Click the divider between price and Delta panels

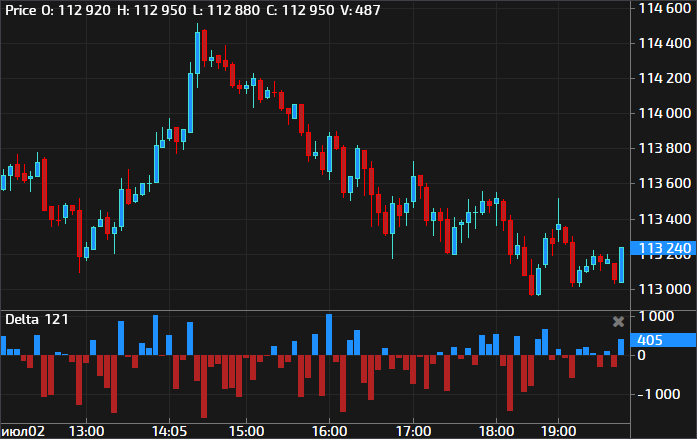point(316,310)
